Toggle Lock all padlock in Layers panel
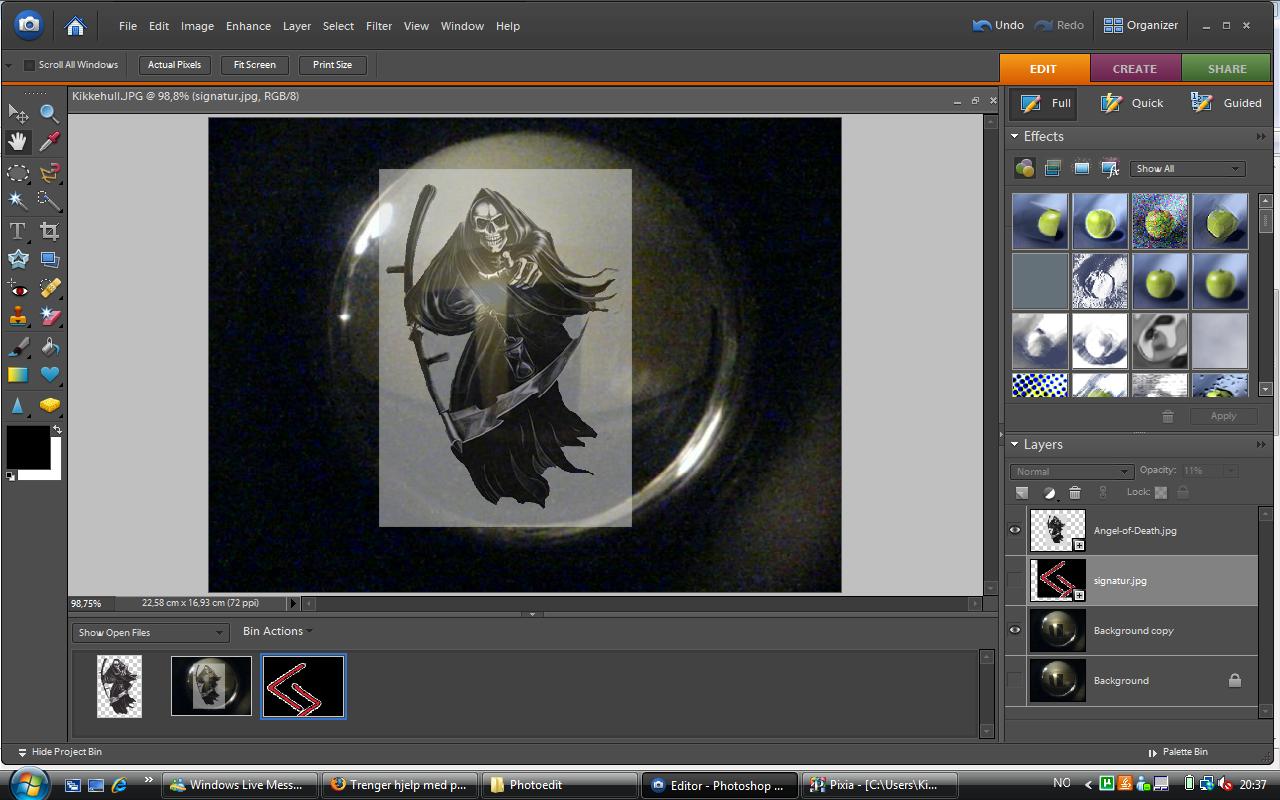This screenshot has height=800, width=1280. pyautogui.click(x=1183, y=492)
